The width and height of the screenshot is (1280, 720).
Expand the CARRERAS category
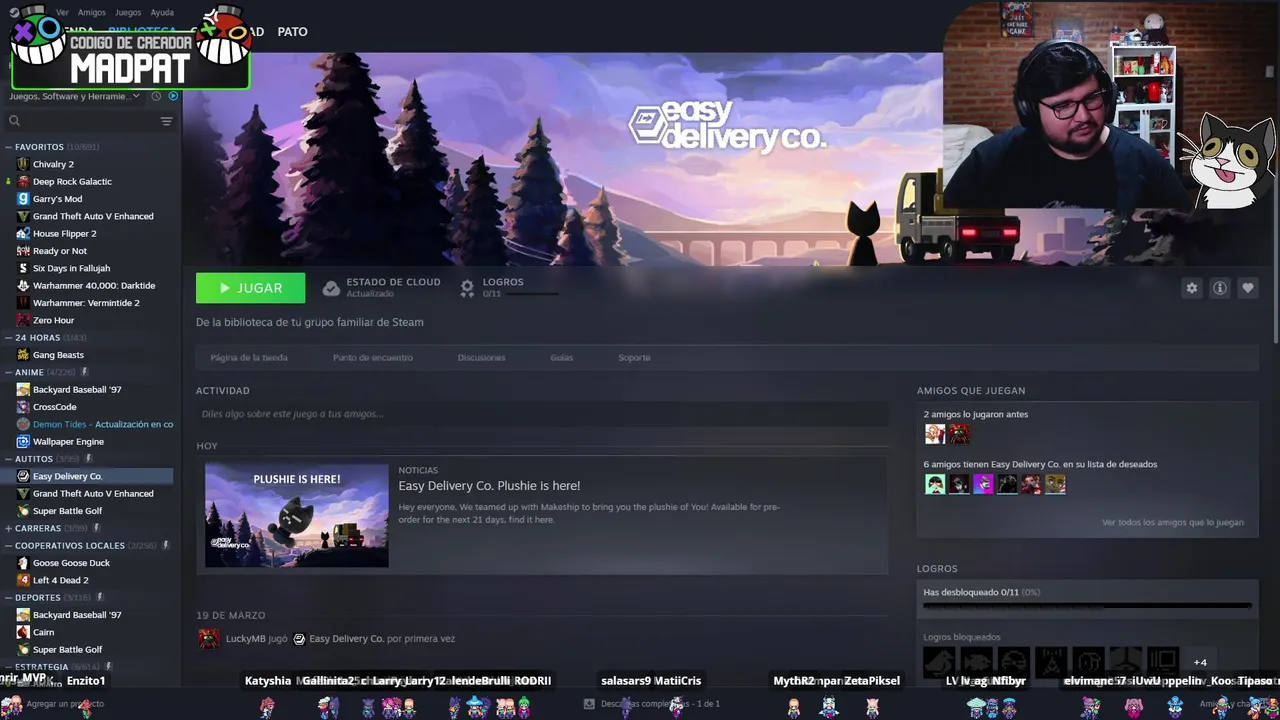point(8,528)
